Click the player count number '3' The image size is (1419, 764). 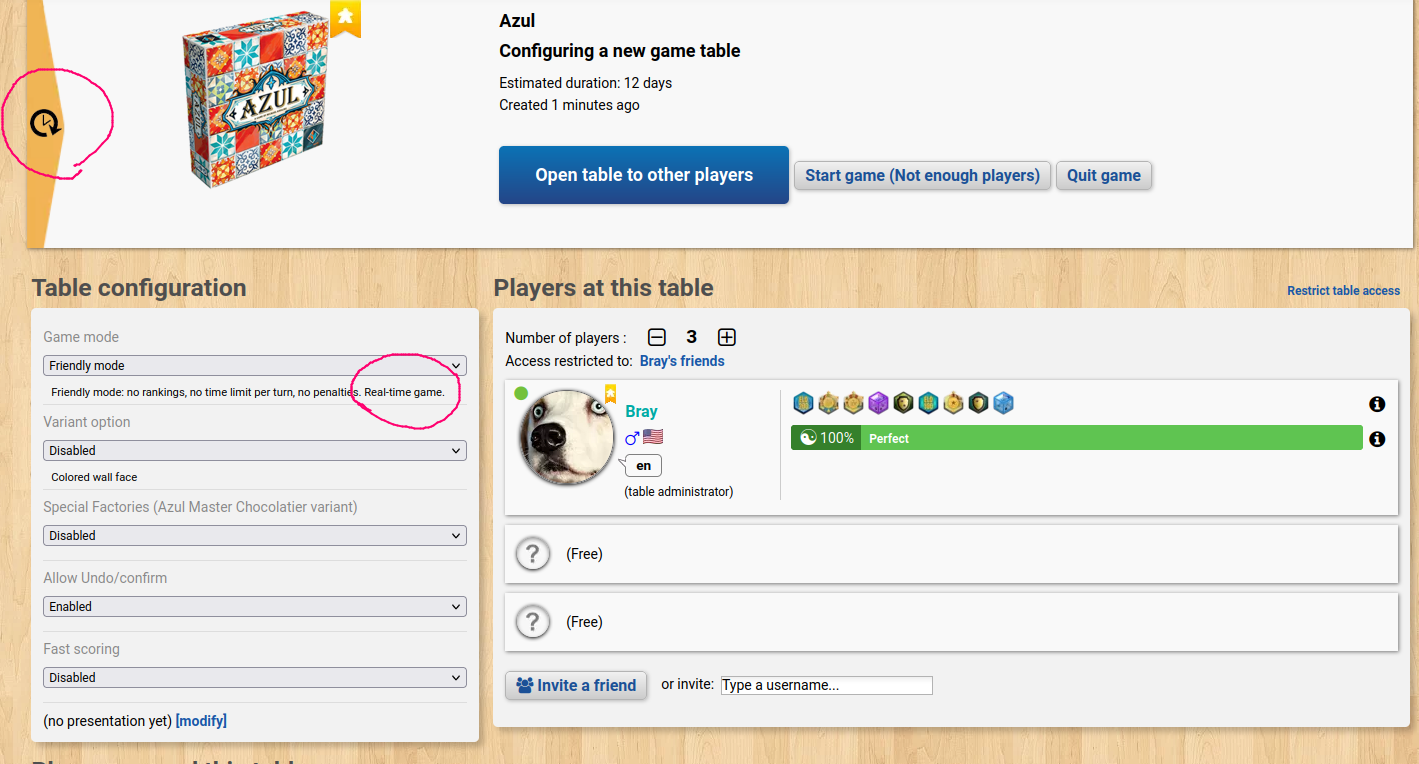coord(691,338)
